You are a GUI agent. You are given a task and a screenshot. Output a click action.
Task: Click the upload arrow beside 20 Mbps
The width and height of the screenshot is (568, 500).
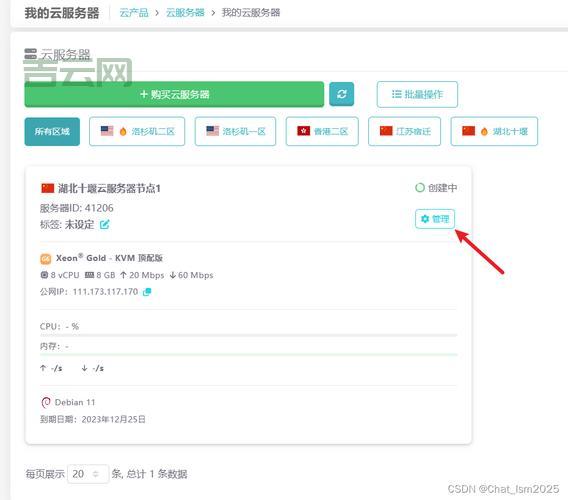coord(124,275)
